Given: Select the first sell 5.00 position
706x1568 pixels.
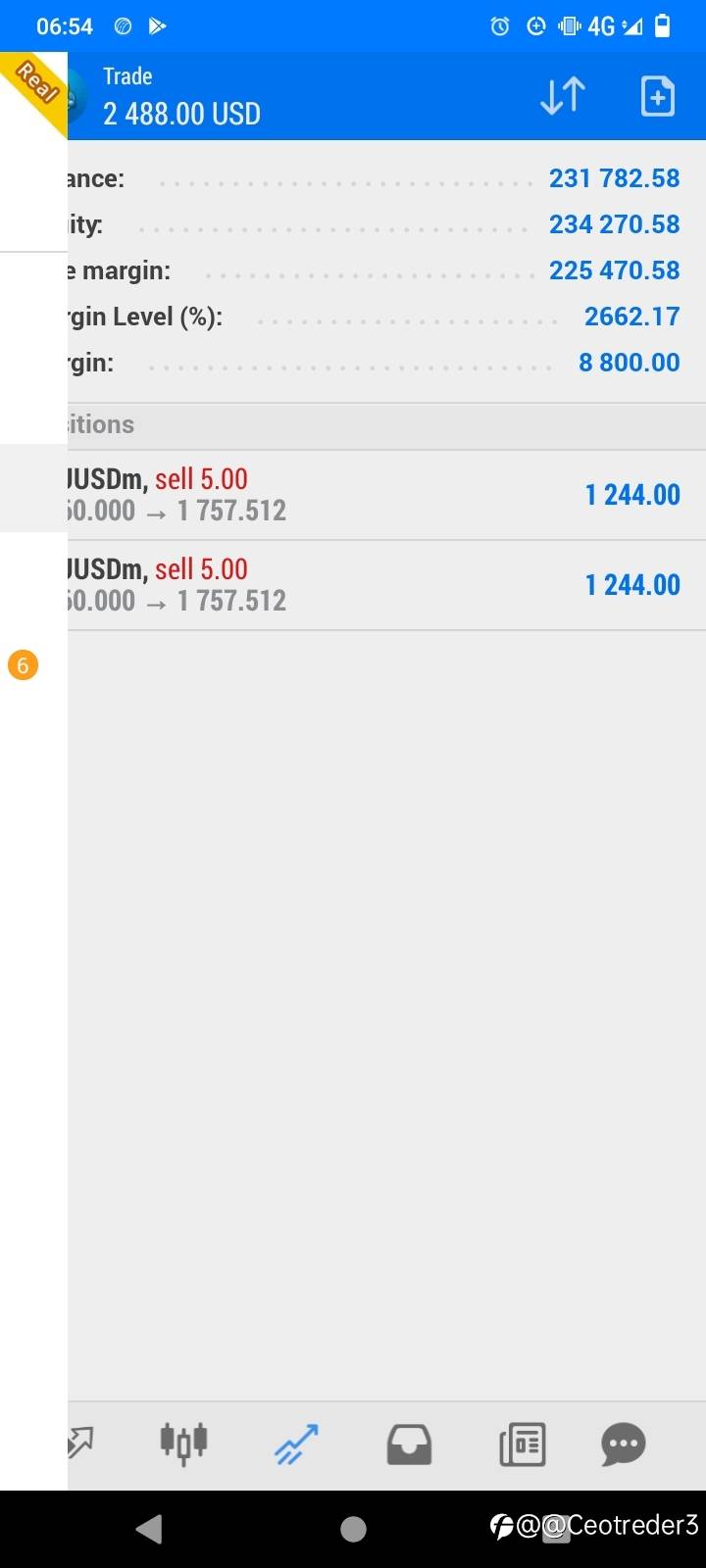Looking at the screenshot, I should 386,495.
